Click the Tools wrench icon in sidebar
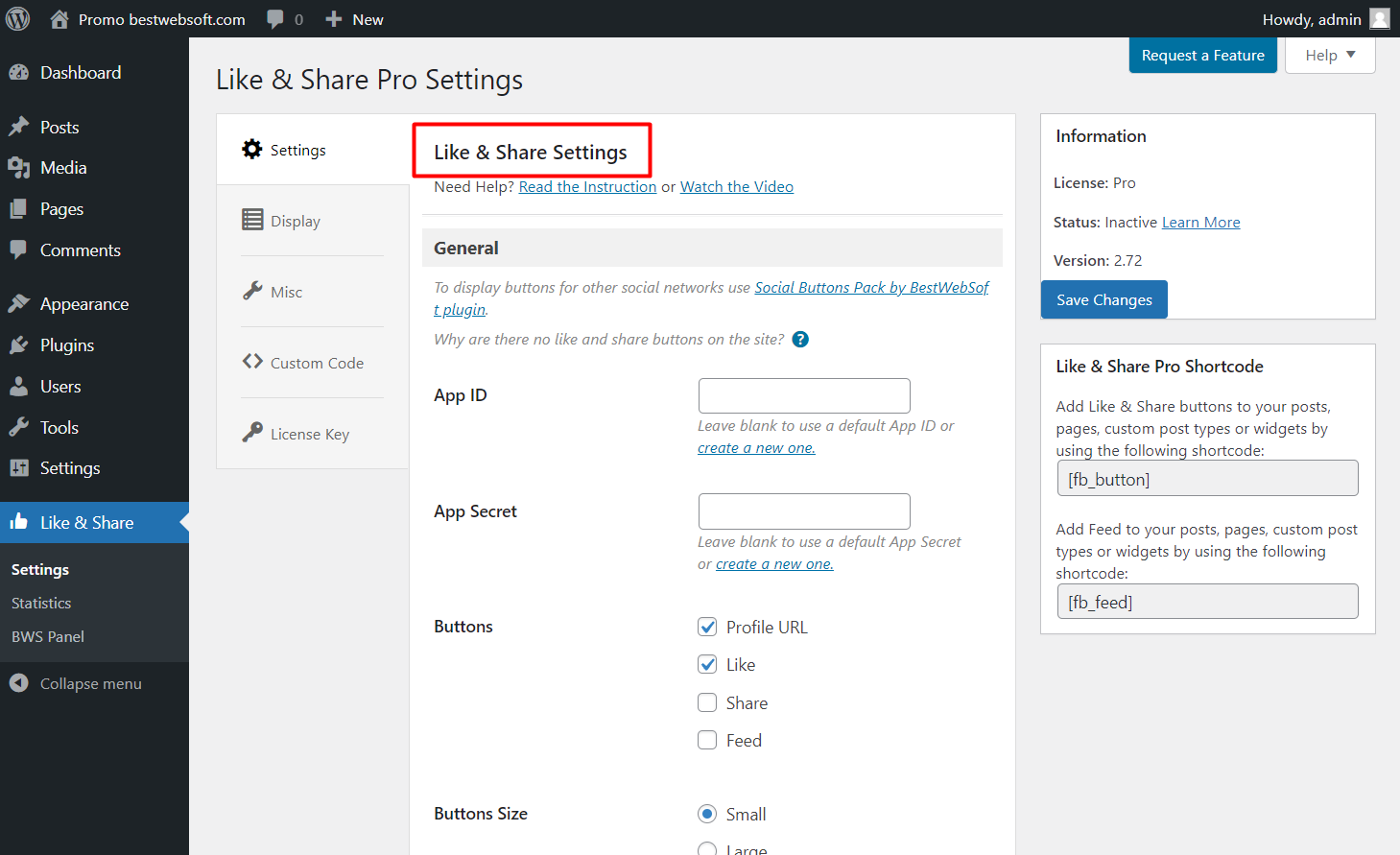Image resolution: width=1400 pixels, height=855 pixels. 18,427
